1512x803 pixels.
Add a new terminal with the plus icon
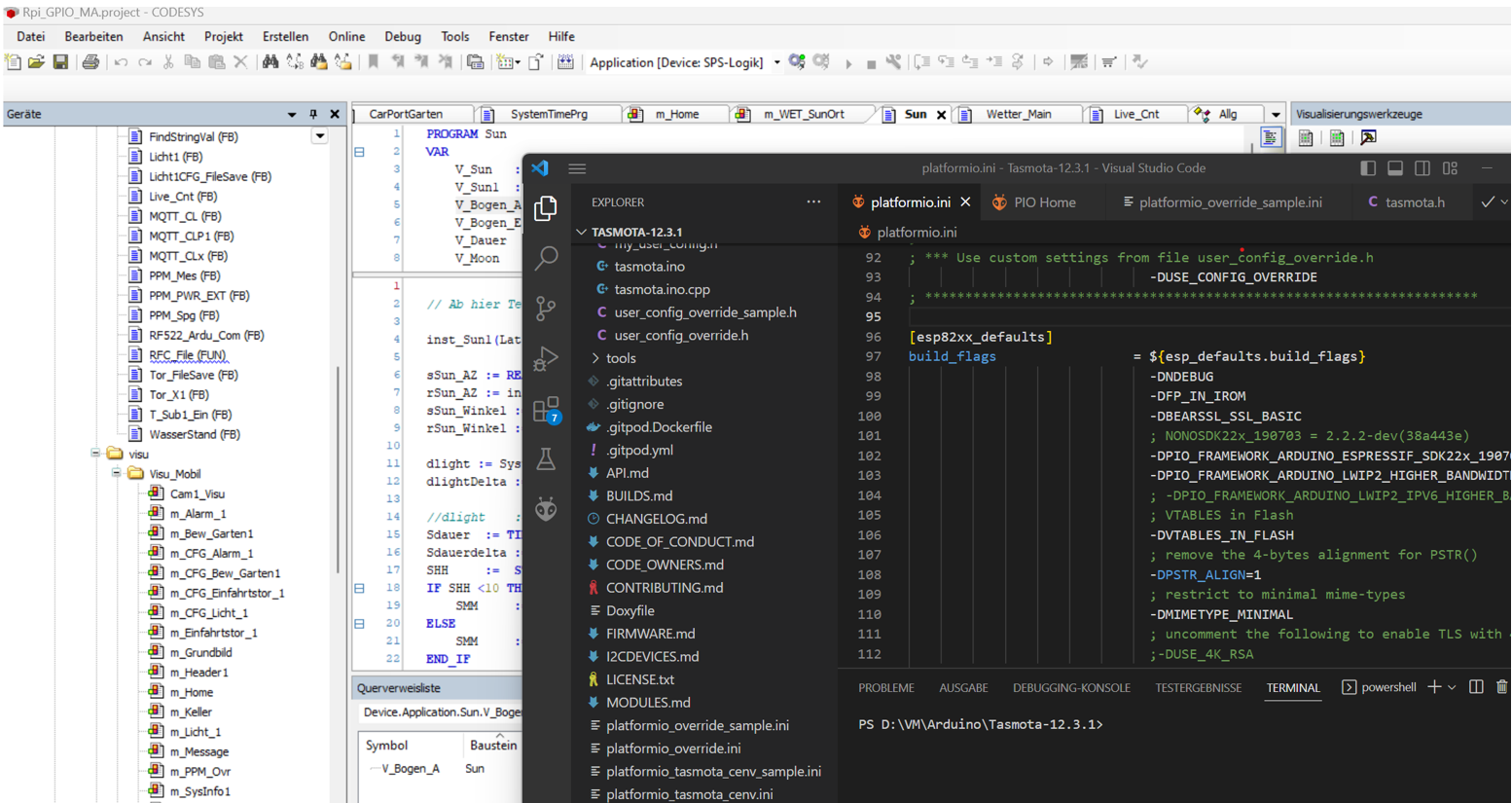[1433, 687]
